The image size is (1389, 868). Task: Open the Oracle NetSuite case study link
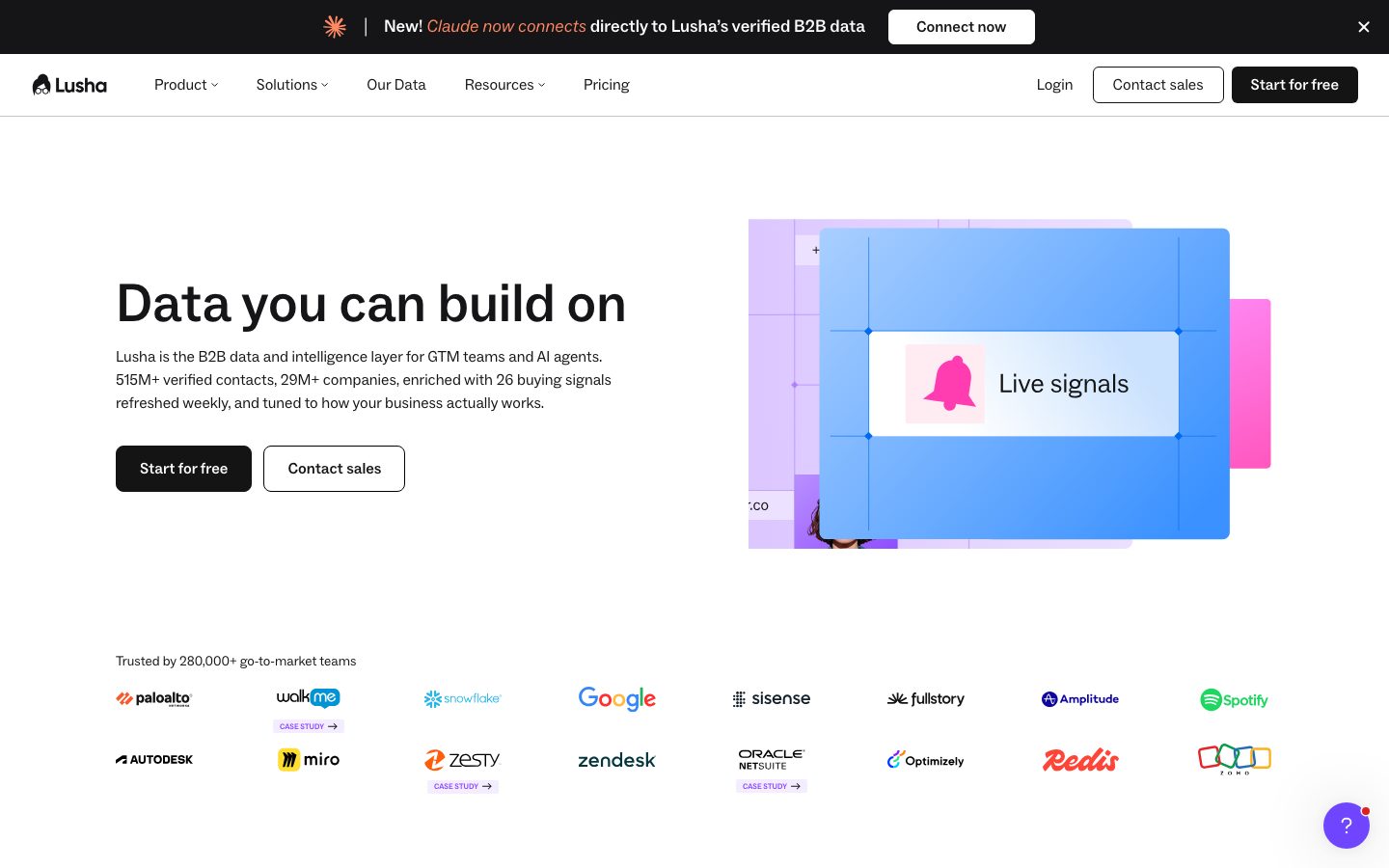pyautogui.click(x=772, y=786)
